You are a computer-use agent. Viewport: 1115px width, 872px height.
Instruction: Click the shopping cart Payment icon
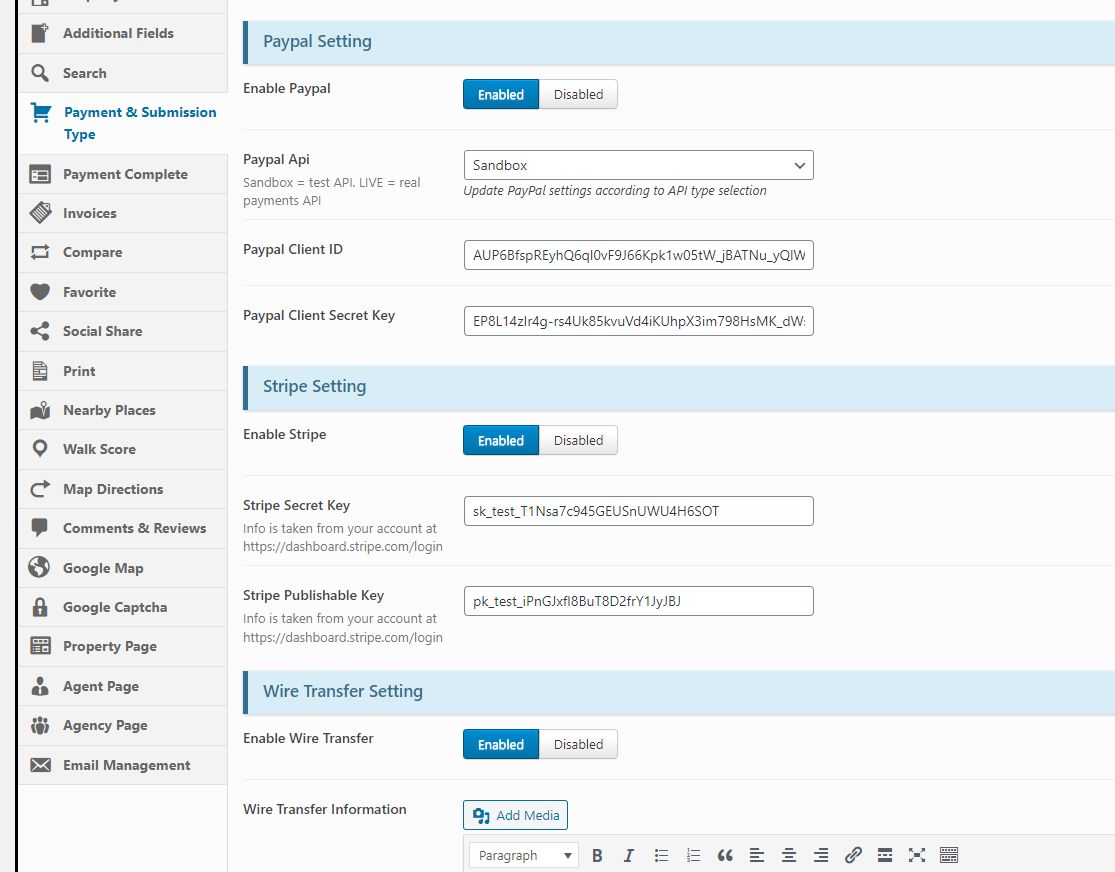click(x=41, y=112)
